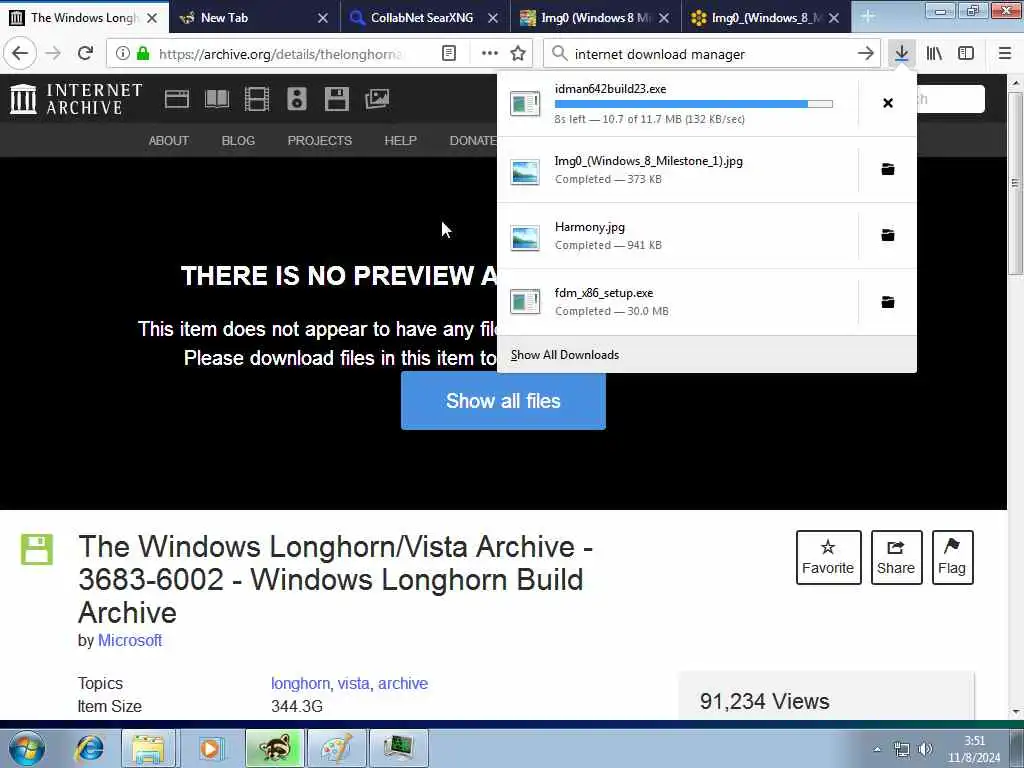Click the forward navigation arrow
Screen dimensions: 1024x768
(x=53, y=54)
